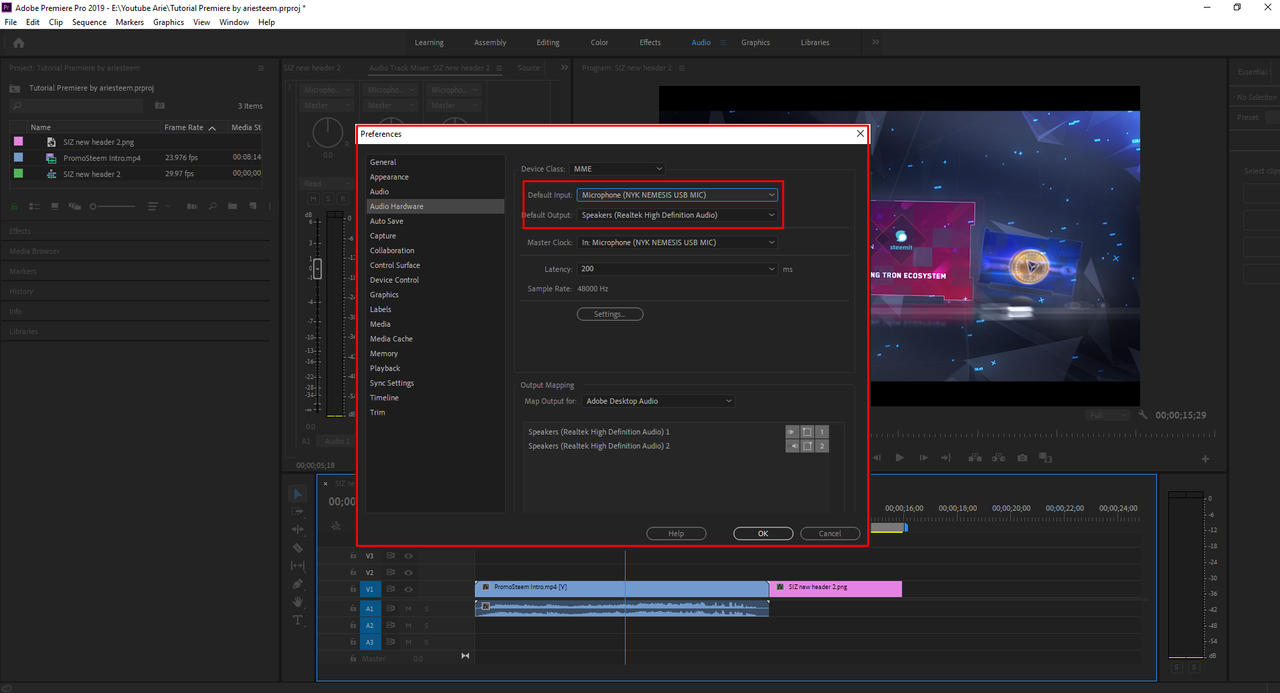Click the mixer volume fader handle
This screenshot has width=1280, height=693.
tap(317, 268)
